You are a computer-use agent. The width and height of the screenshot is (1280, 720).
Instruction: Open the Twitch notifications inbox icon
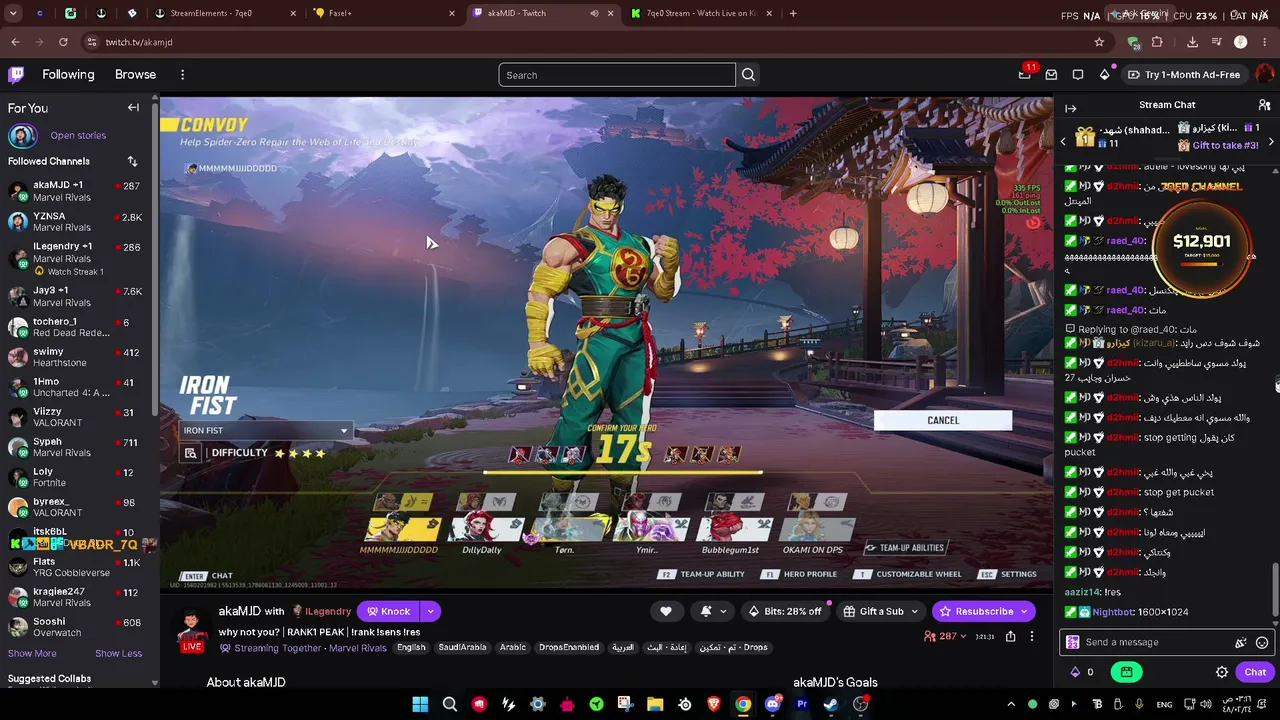[x=1051, y=75]
